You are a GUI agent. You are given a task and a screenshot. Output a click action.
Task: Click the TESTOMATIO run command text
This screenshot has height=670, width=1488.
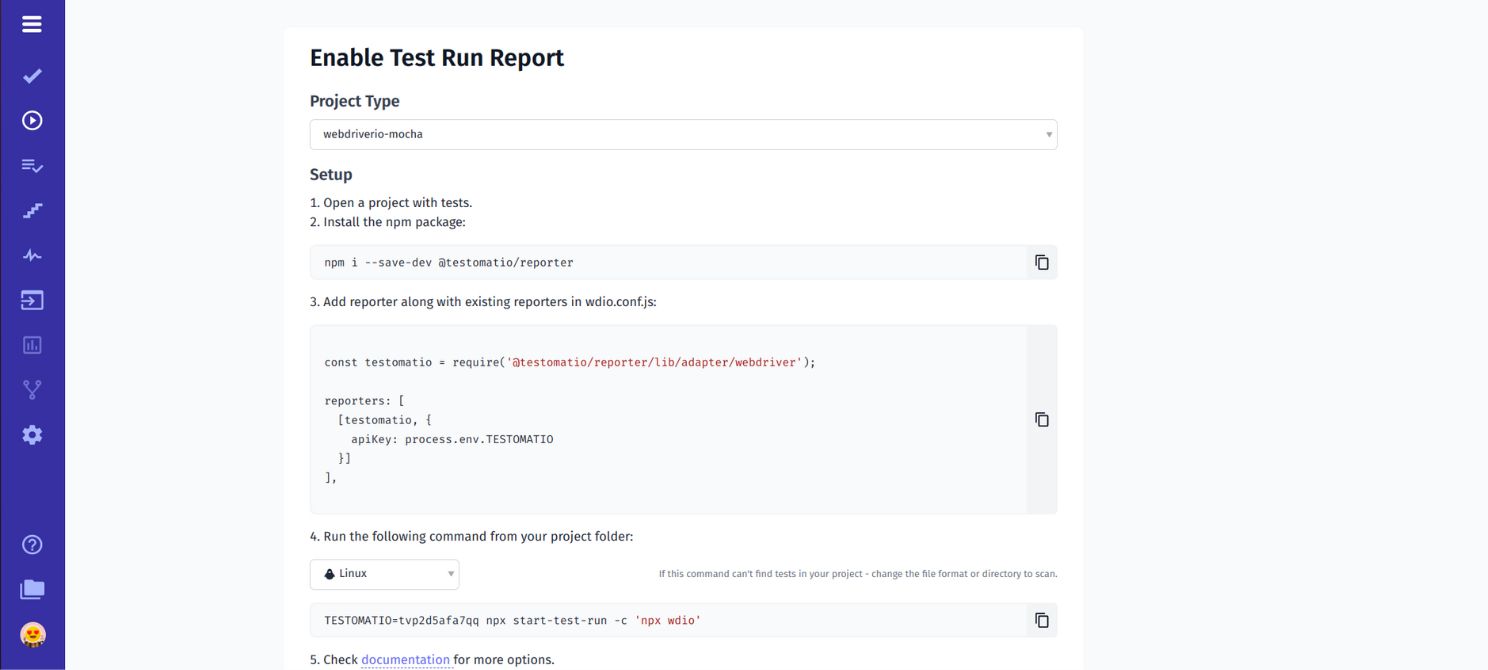coord(512,621)
